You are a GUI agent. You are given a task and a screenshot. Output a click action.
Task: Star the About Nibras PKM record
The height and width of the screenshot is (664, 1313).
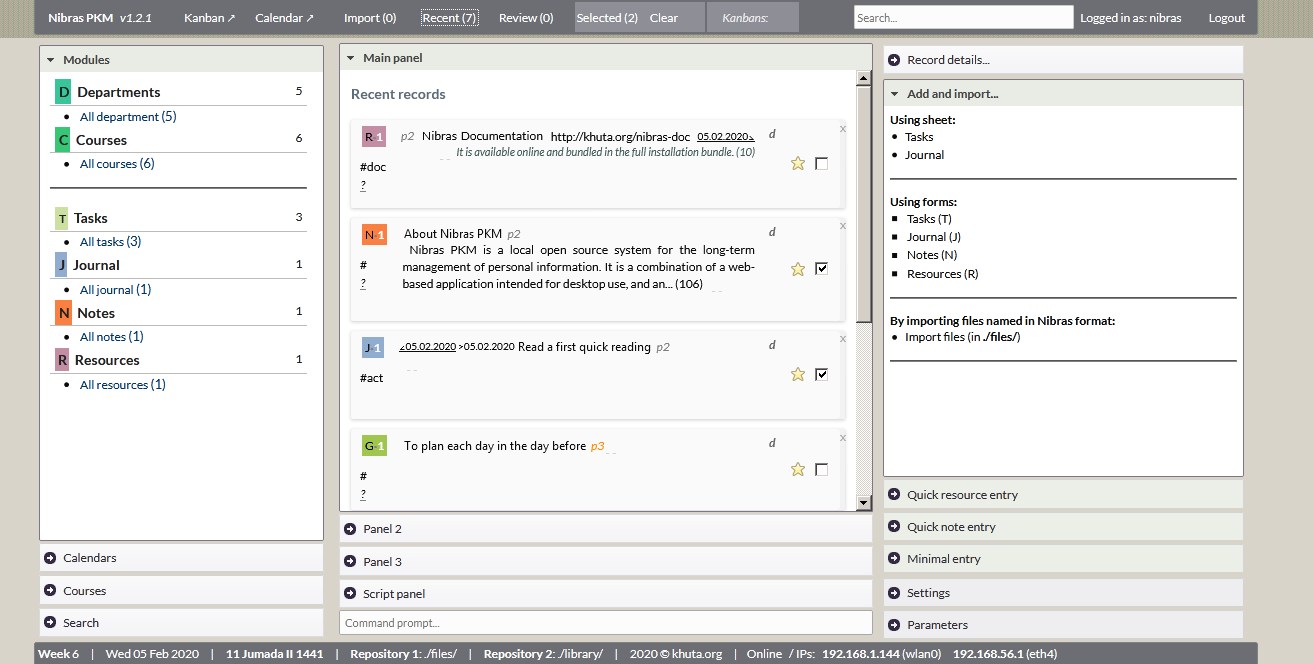tap(798, 268)
